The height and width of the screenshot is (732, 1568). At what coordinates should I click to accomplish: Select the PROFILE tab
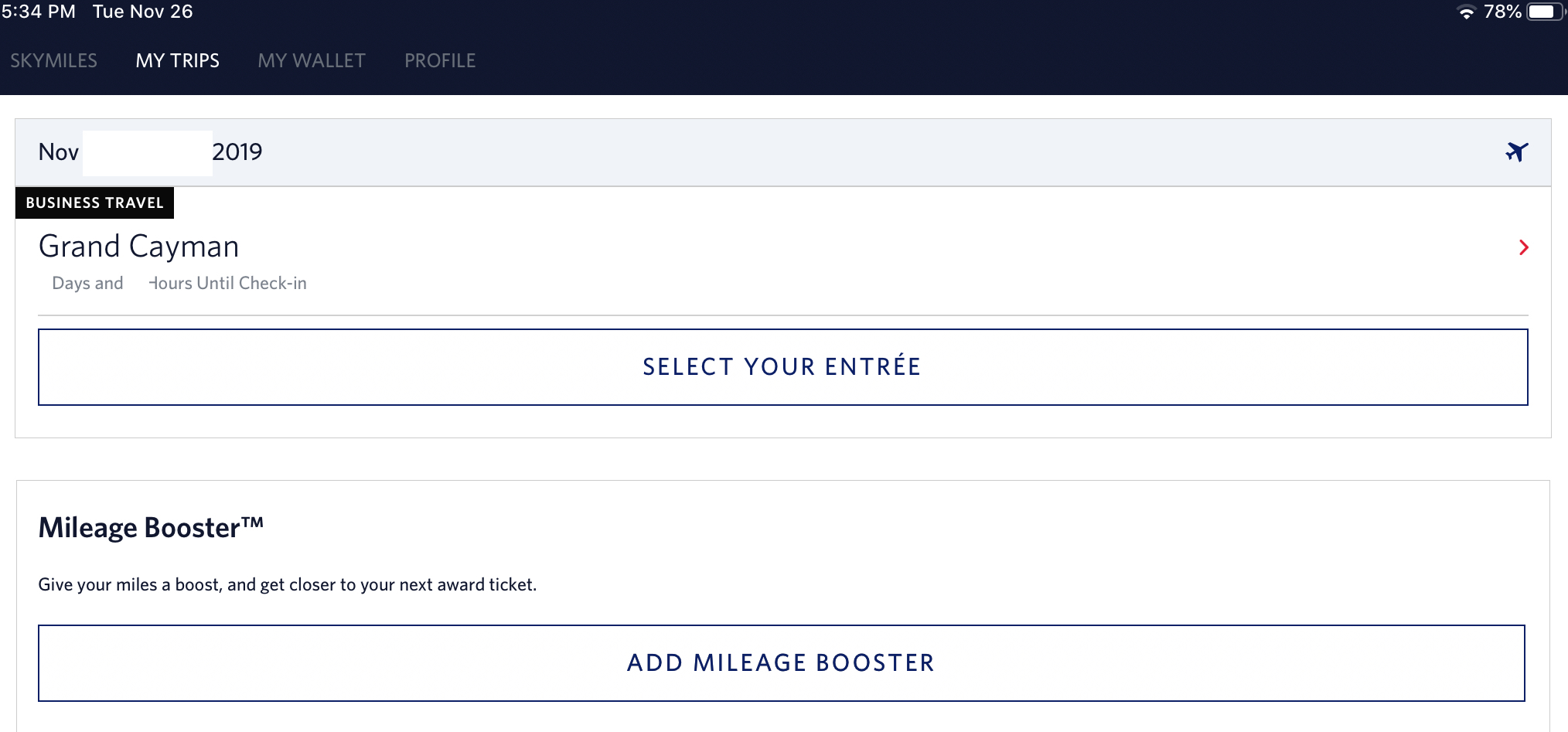click(439, 60)
